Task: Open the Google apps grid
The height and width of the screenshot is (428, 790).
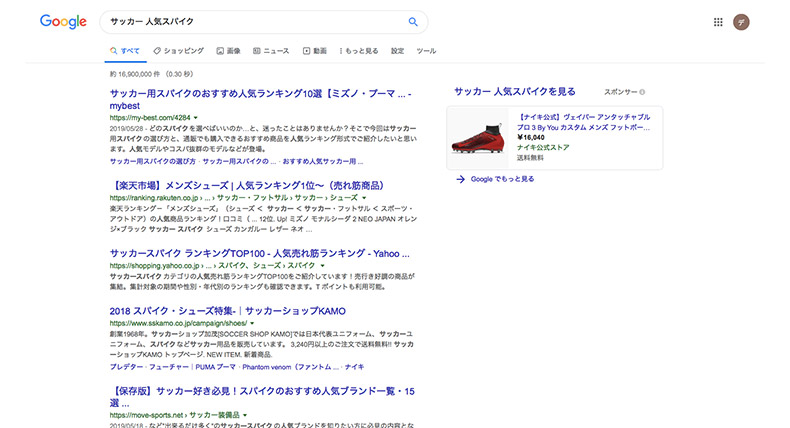Action: tap(718, 22)
